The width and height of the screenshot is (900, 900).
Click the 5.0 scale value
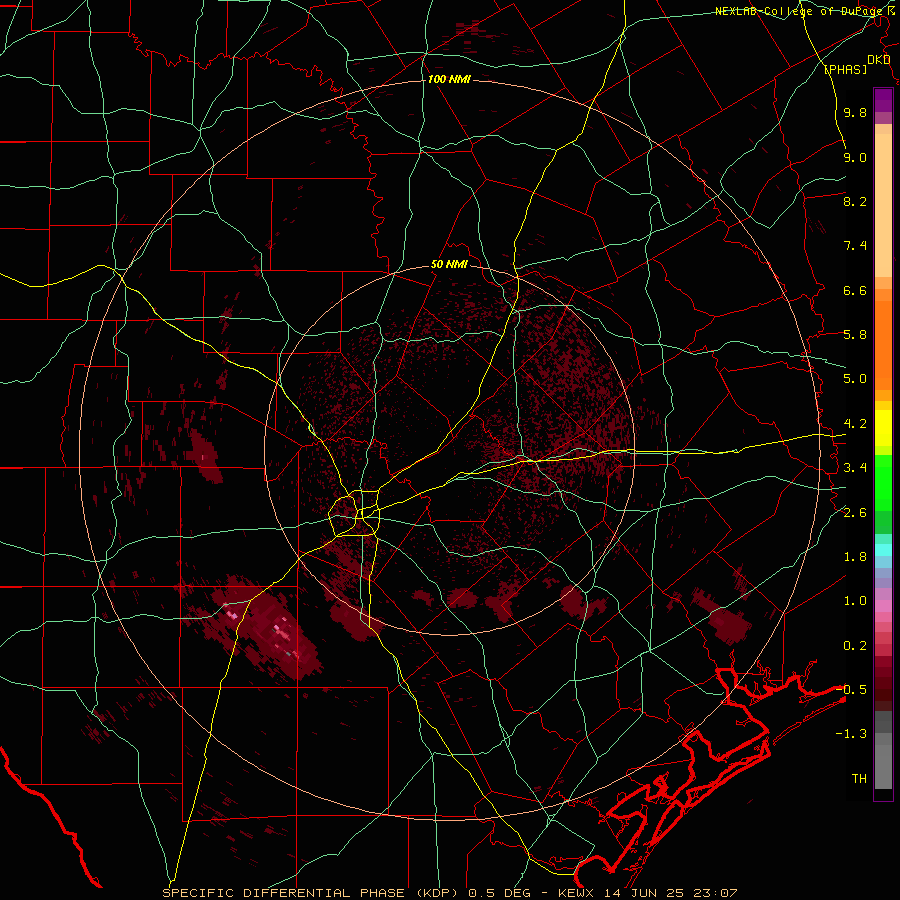[855, 379]
